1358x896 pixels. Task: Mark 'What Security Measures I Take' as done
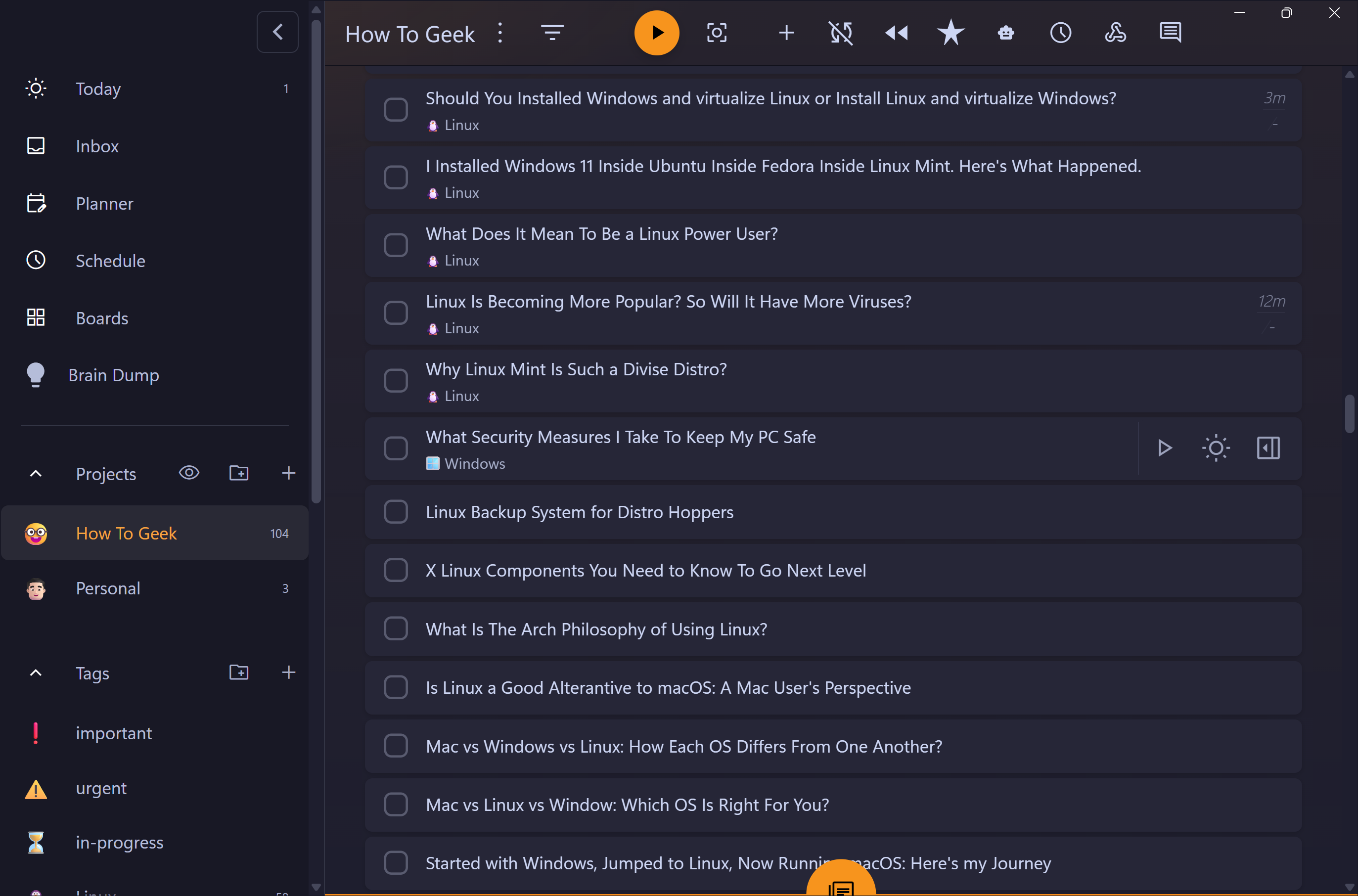point(396,448)
